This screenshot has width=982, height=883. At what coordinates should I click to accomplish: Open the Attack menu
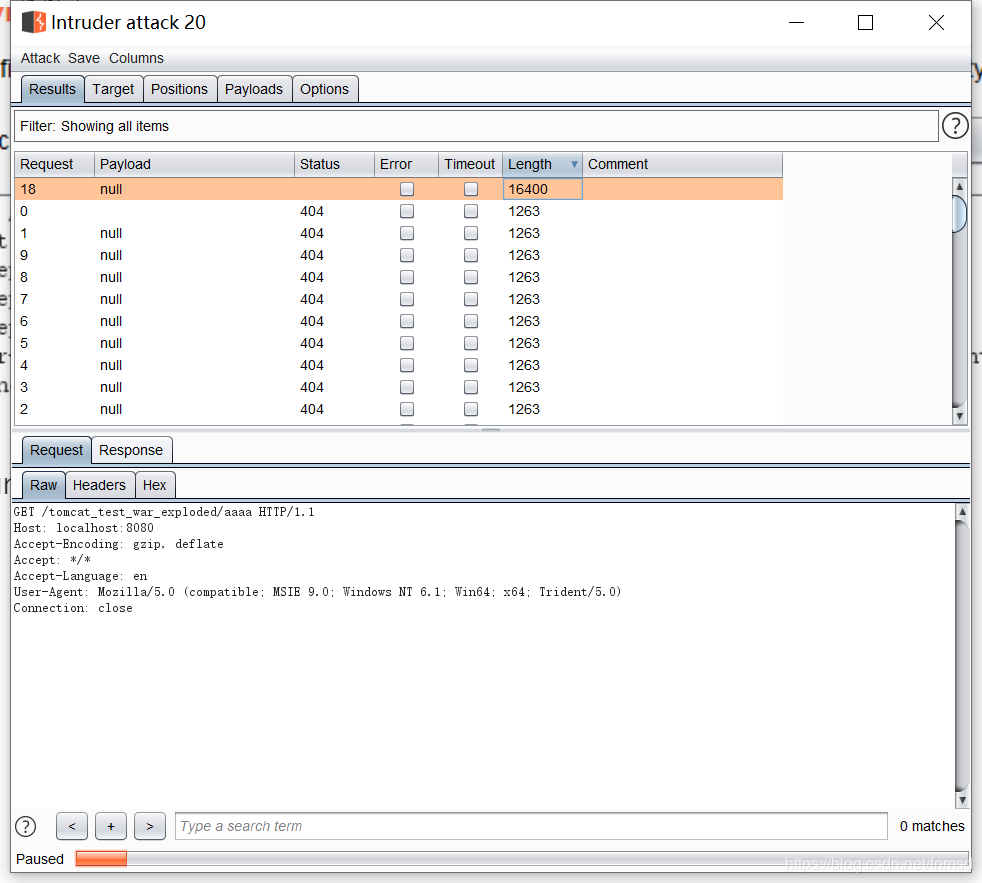(x=40, y=58)
